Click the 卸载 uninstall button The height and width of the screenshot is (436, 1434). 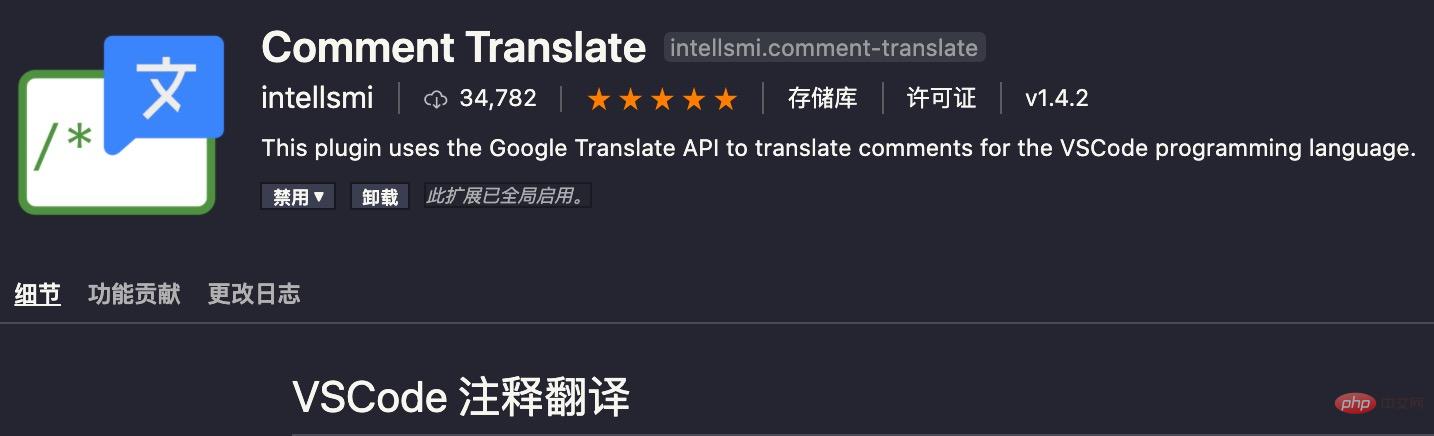380,197
